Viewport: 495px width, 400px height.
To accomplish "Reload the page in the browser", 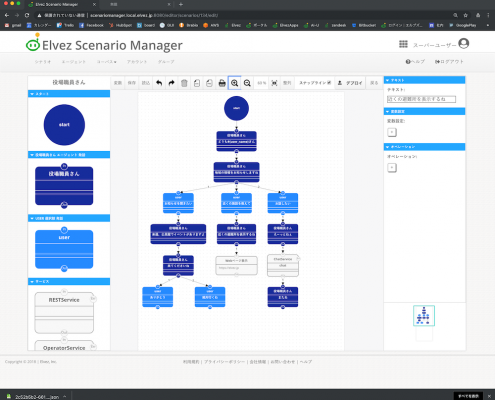I will [27, 15].
